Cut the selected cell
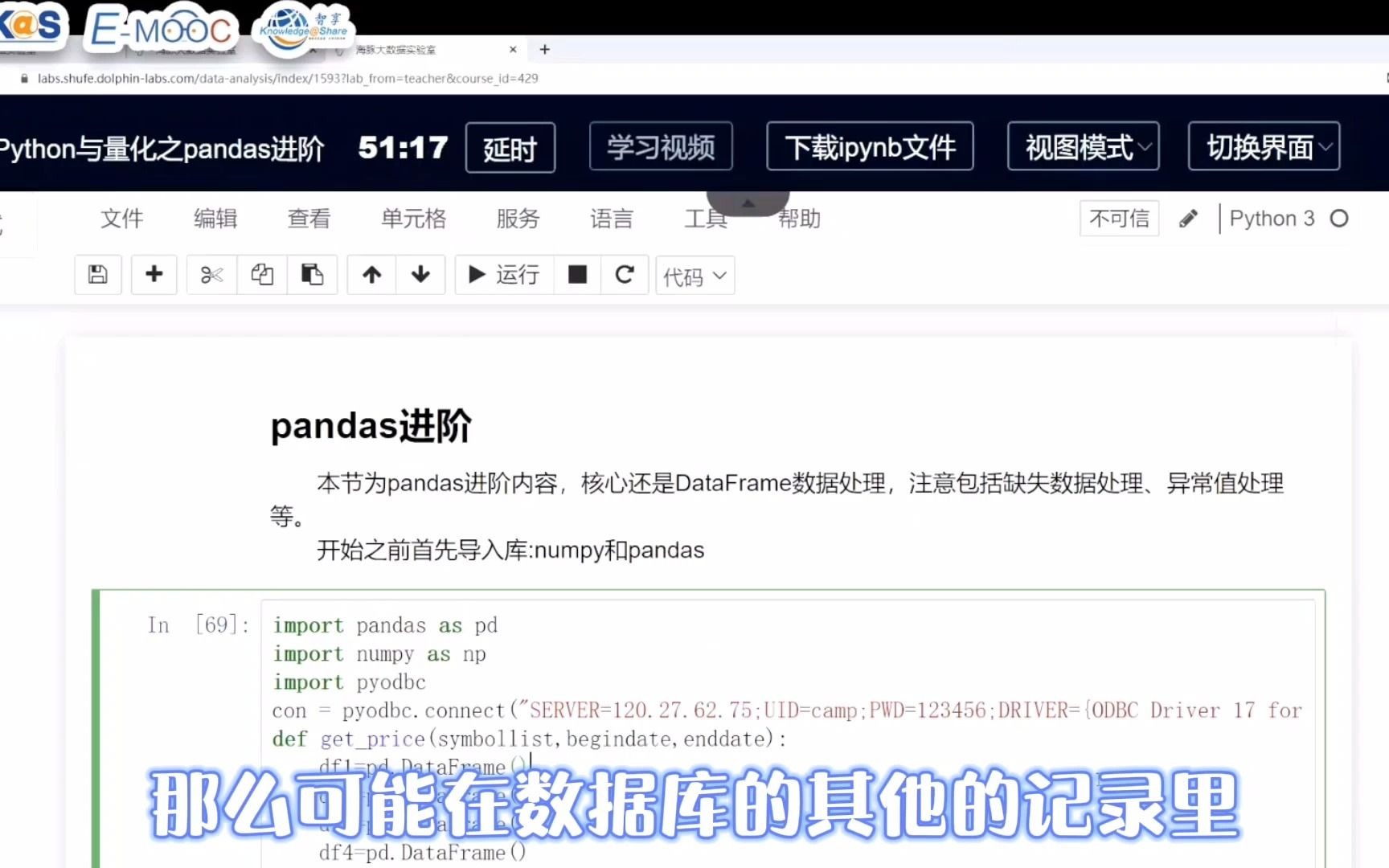This screenshot has height=868, width=1389. pos(211,275)
